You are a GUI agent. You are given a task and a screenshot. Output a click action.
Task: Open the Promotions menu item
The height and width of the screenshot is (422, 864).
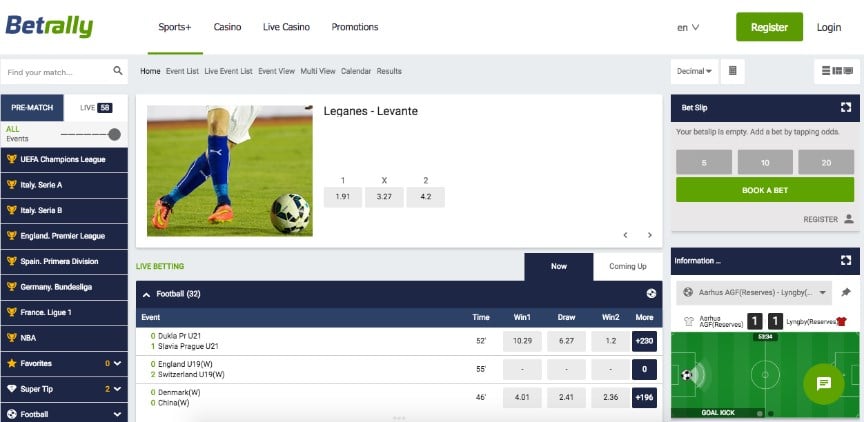pyautogui.click(x=355, y=27)
